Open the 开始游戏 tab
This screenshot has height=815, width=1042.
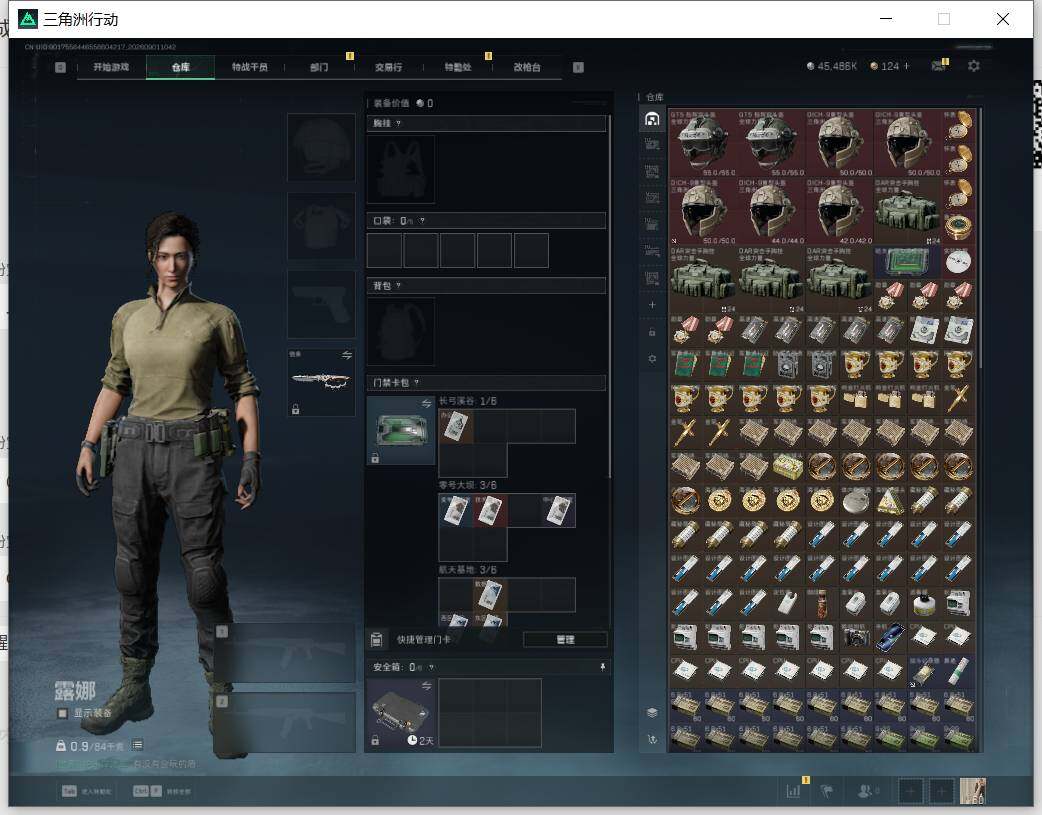tap(111, 67)
